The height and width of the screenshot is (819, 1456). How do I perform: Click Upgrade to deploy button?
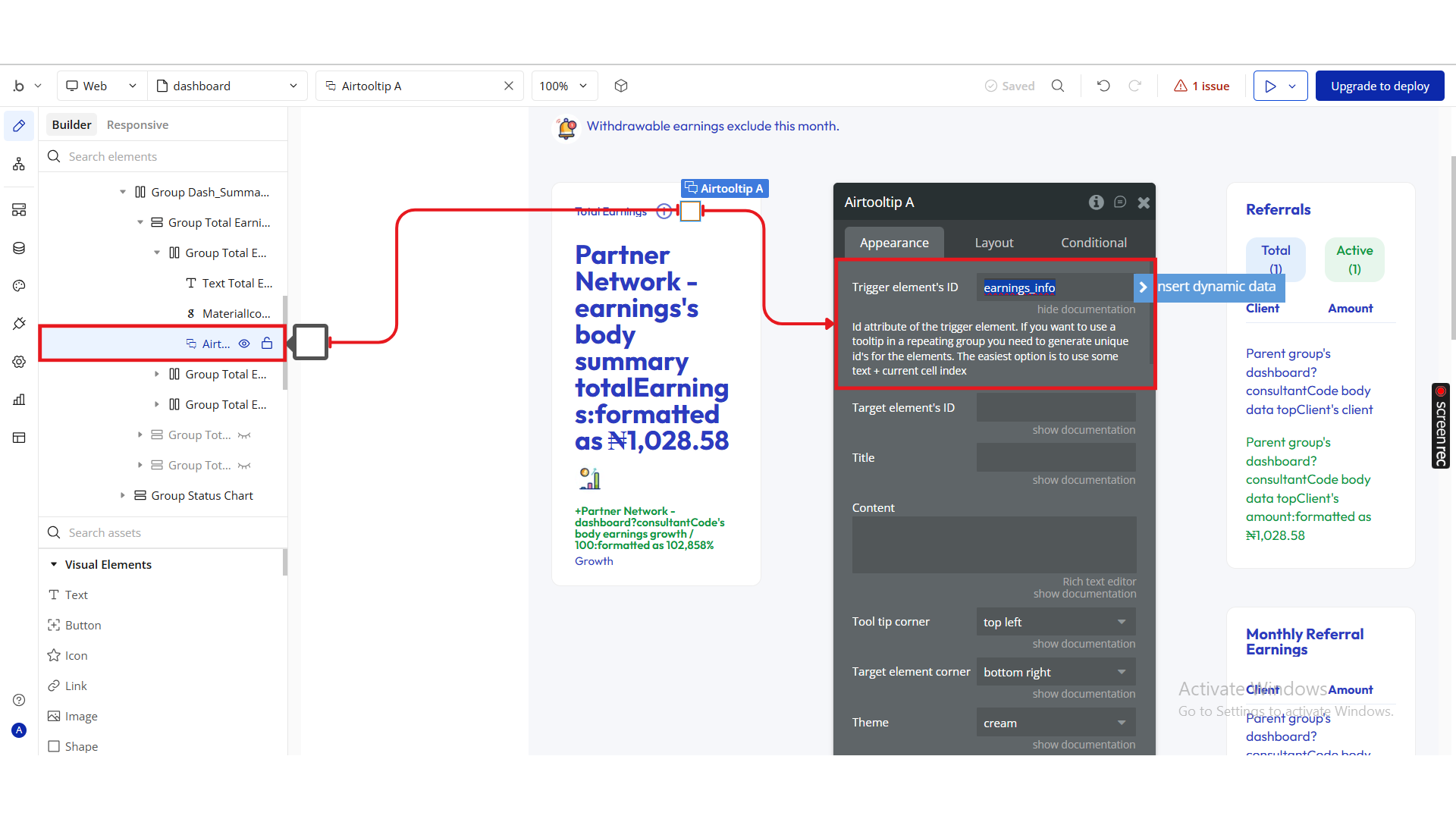tap(1379, 86)
